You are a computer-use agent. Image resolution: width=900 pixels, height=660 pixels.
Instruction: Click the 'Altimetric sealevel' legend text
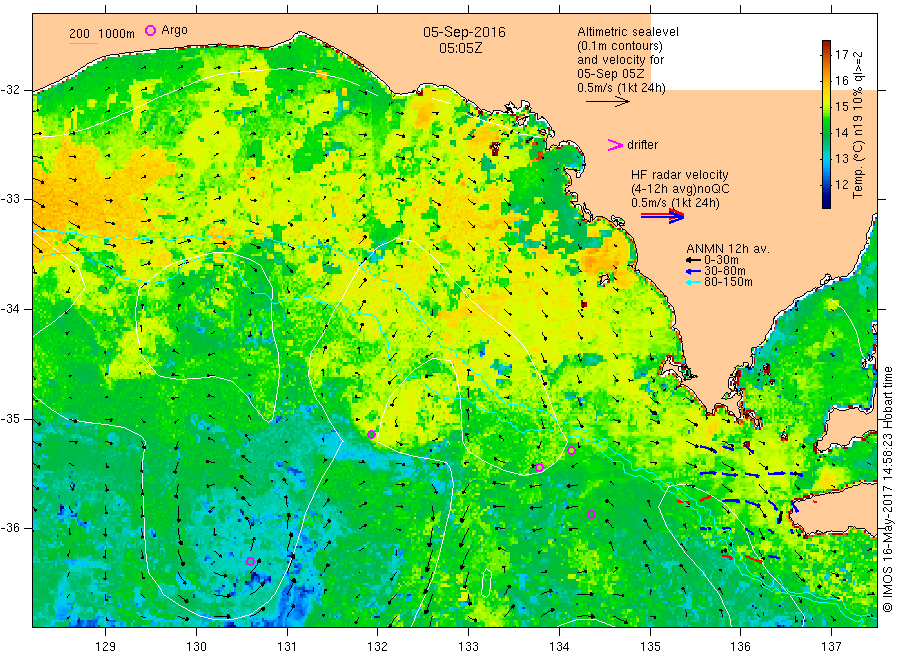pos(628,32)
